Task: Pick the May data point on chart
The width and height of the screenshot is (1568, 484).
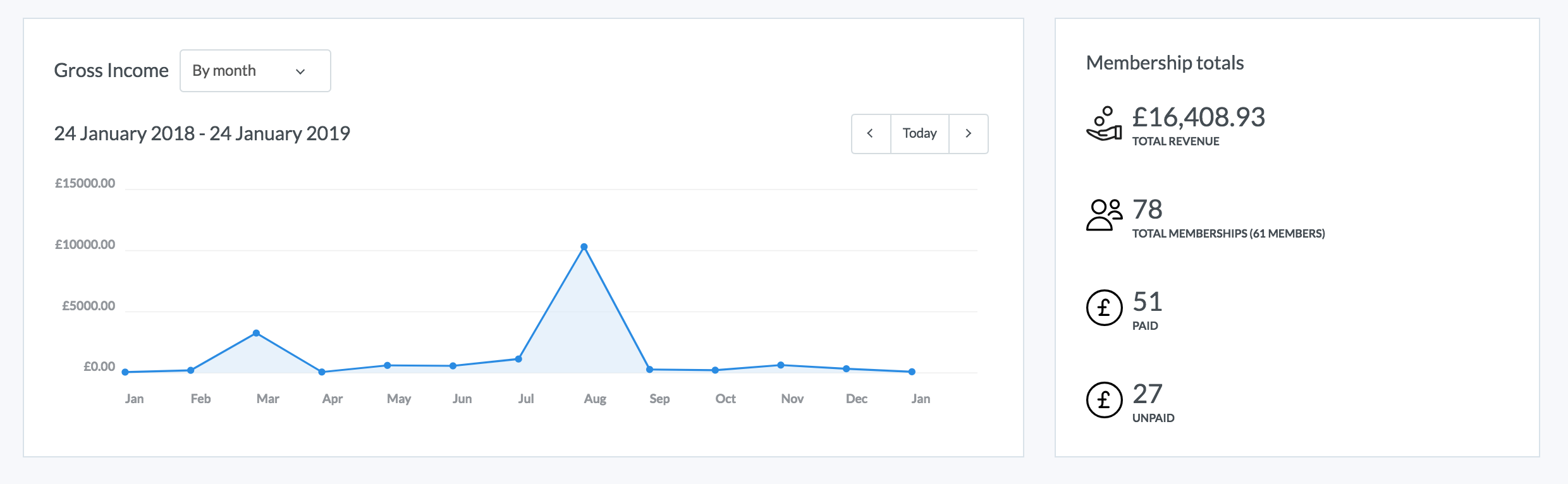Action: (x=388, y=365)
